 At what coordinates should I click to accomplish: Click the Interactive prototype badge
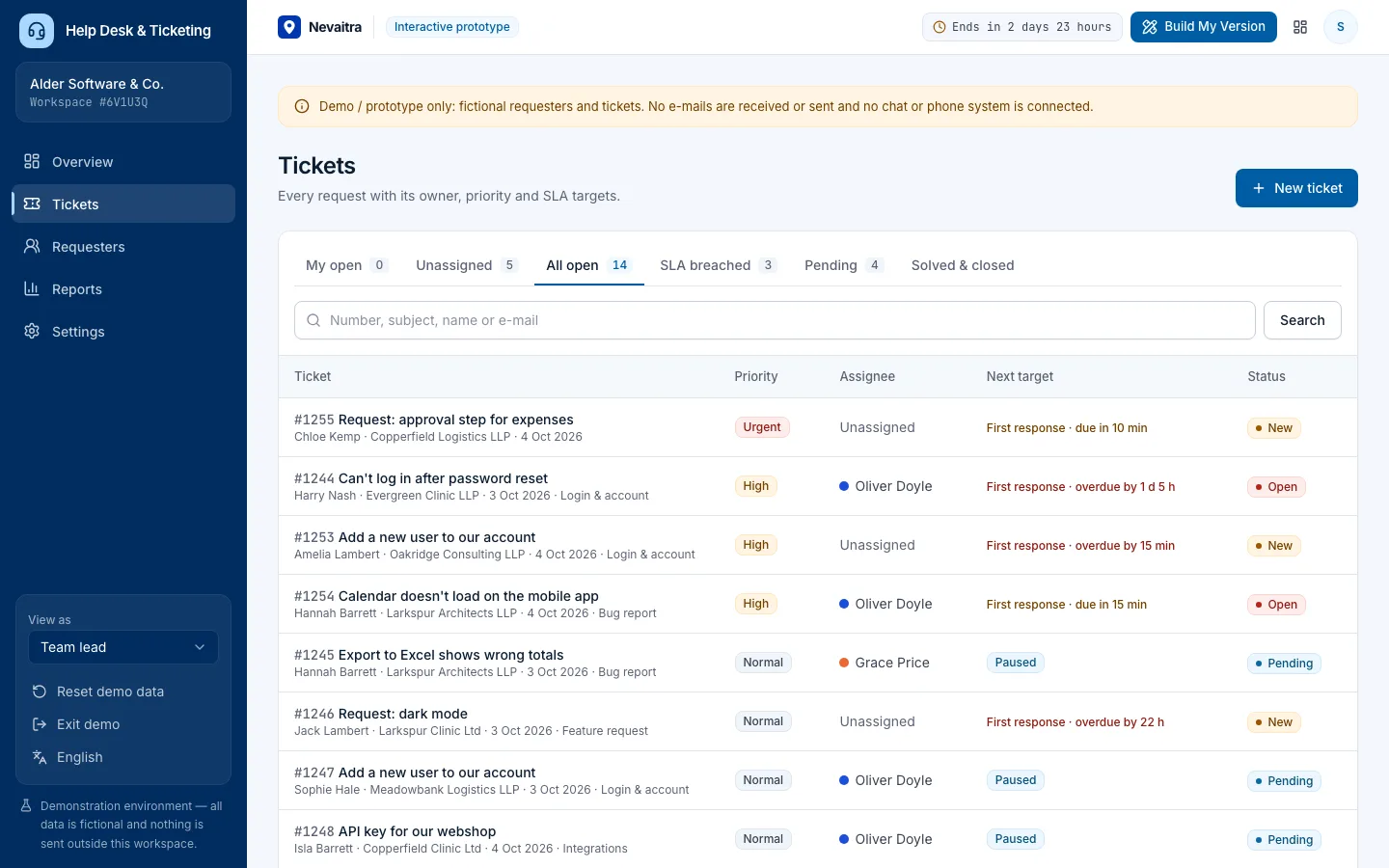[x=451, y=27]
